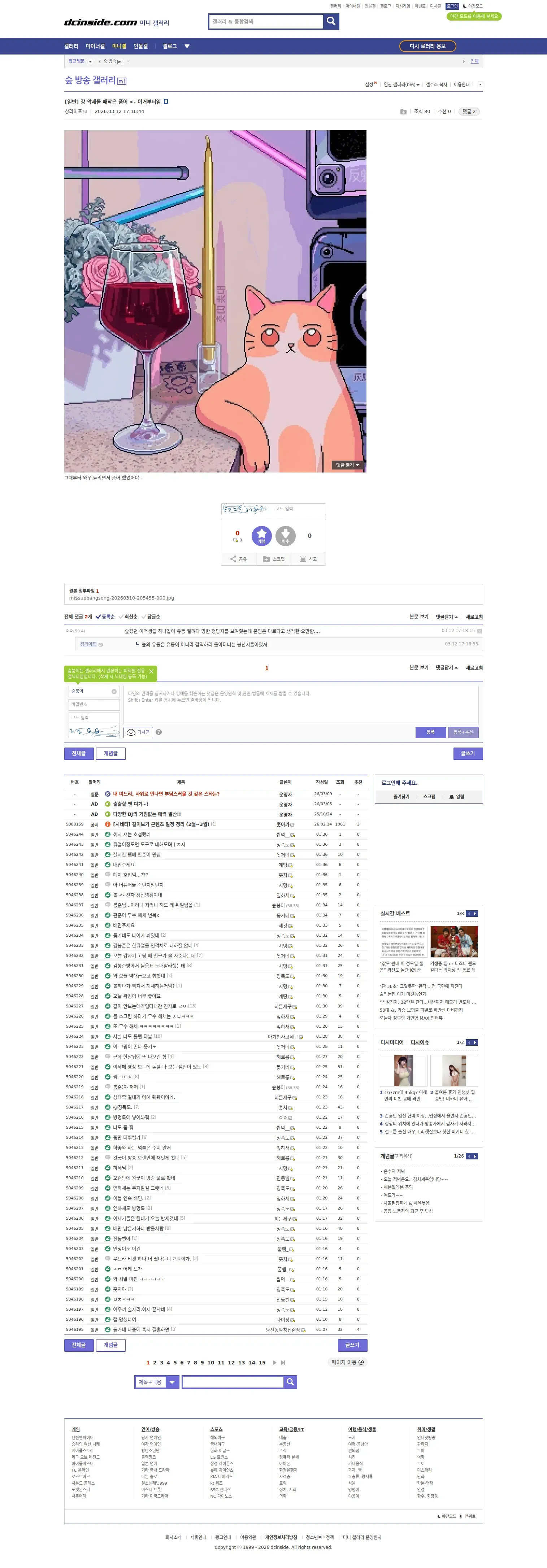547x1568 pixels.
Task: Click the delete x on comment dated 17:18:15
Action: [x=479, y=631]
